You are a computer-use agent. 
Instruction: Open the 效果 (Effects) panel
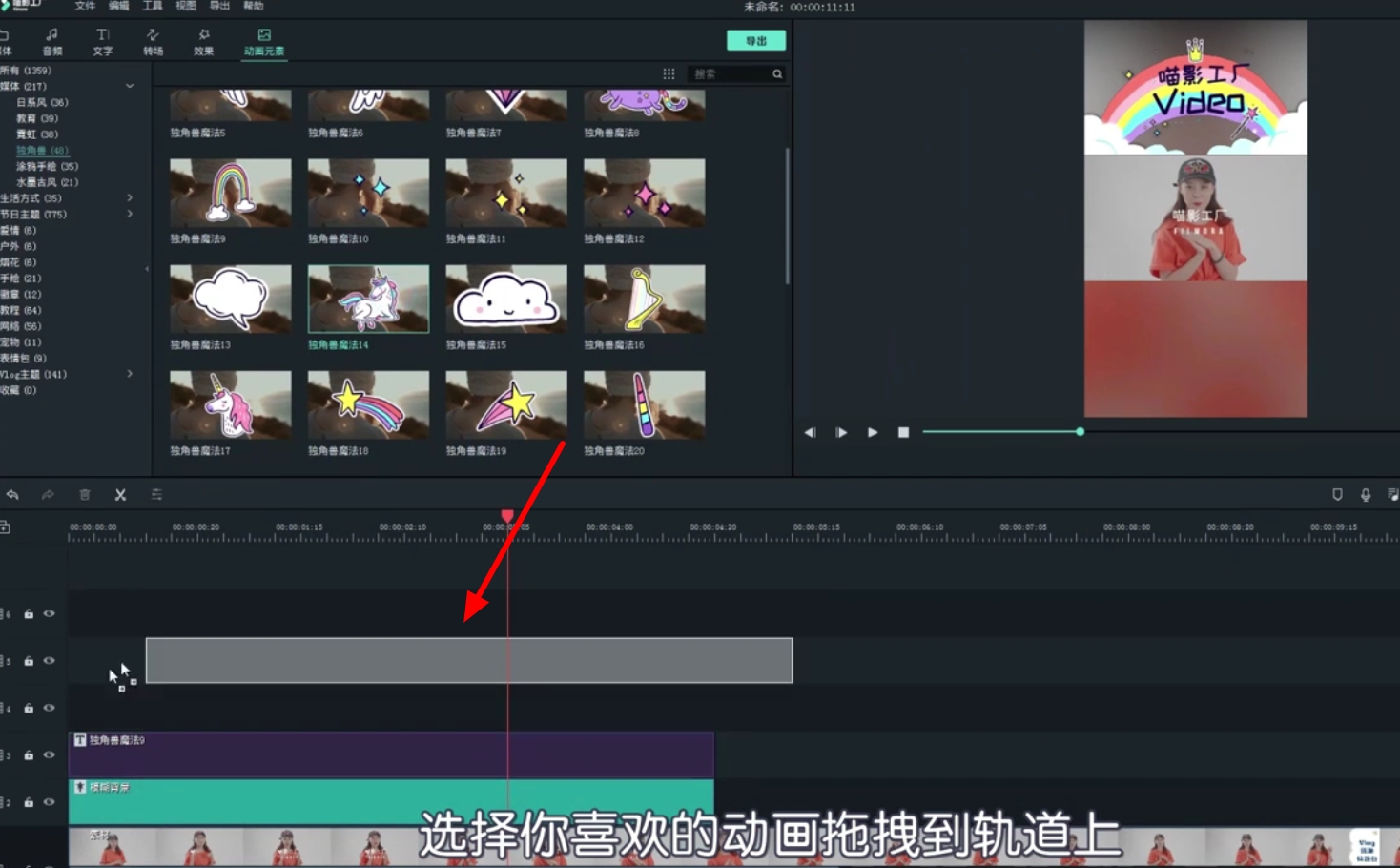(203, 42)
